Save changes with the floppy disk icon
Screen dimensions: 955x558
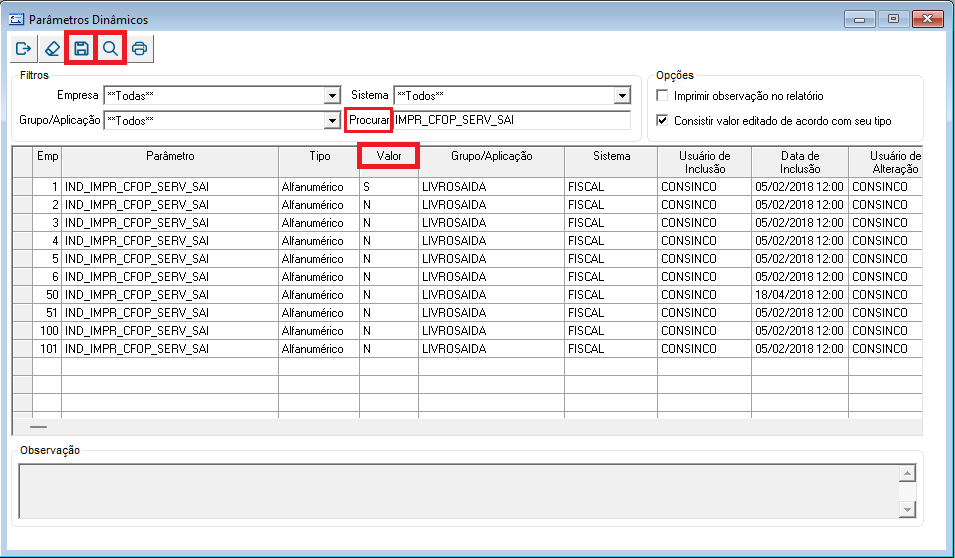point(81,49)
